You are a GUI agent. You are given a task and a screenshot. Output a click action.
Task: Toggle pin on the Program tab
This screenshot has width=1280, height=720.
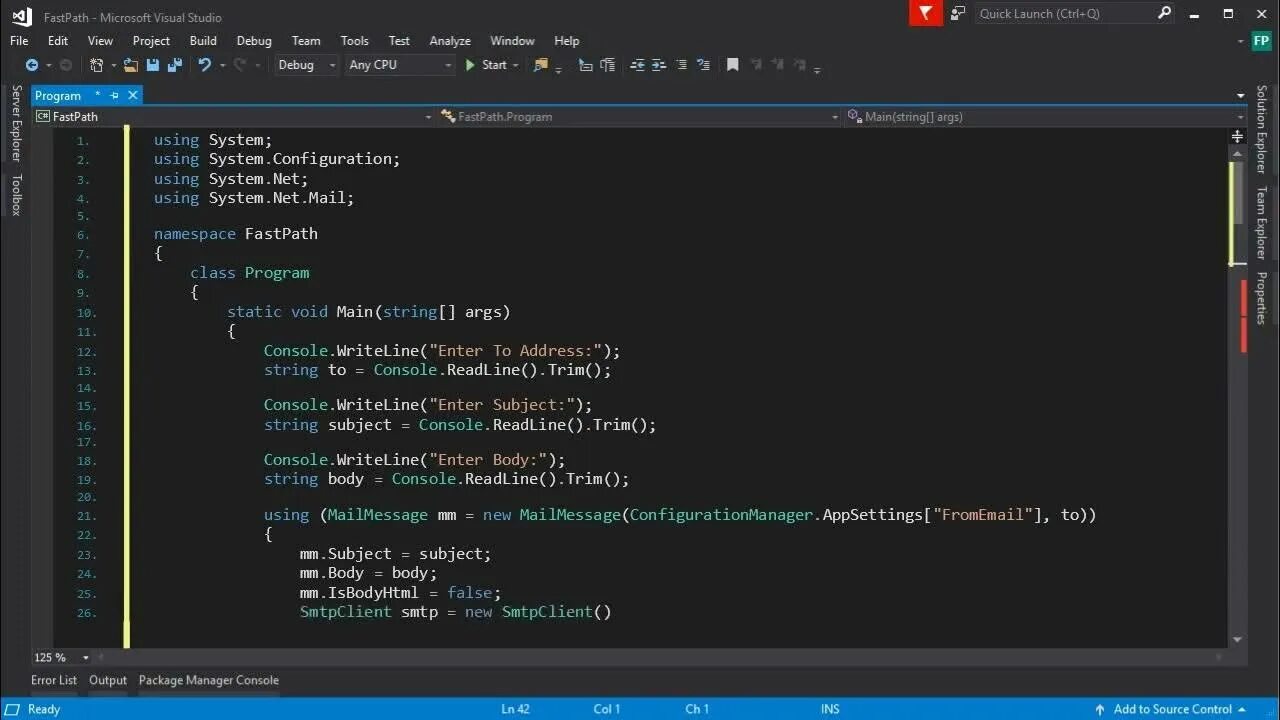coord(114,95)
